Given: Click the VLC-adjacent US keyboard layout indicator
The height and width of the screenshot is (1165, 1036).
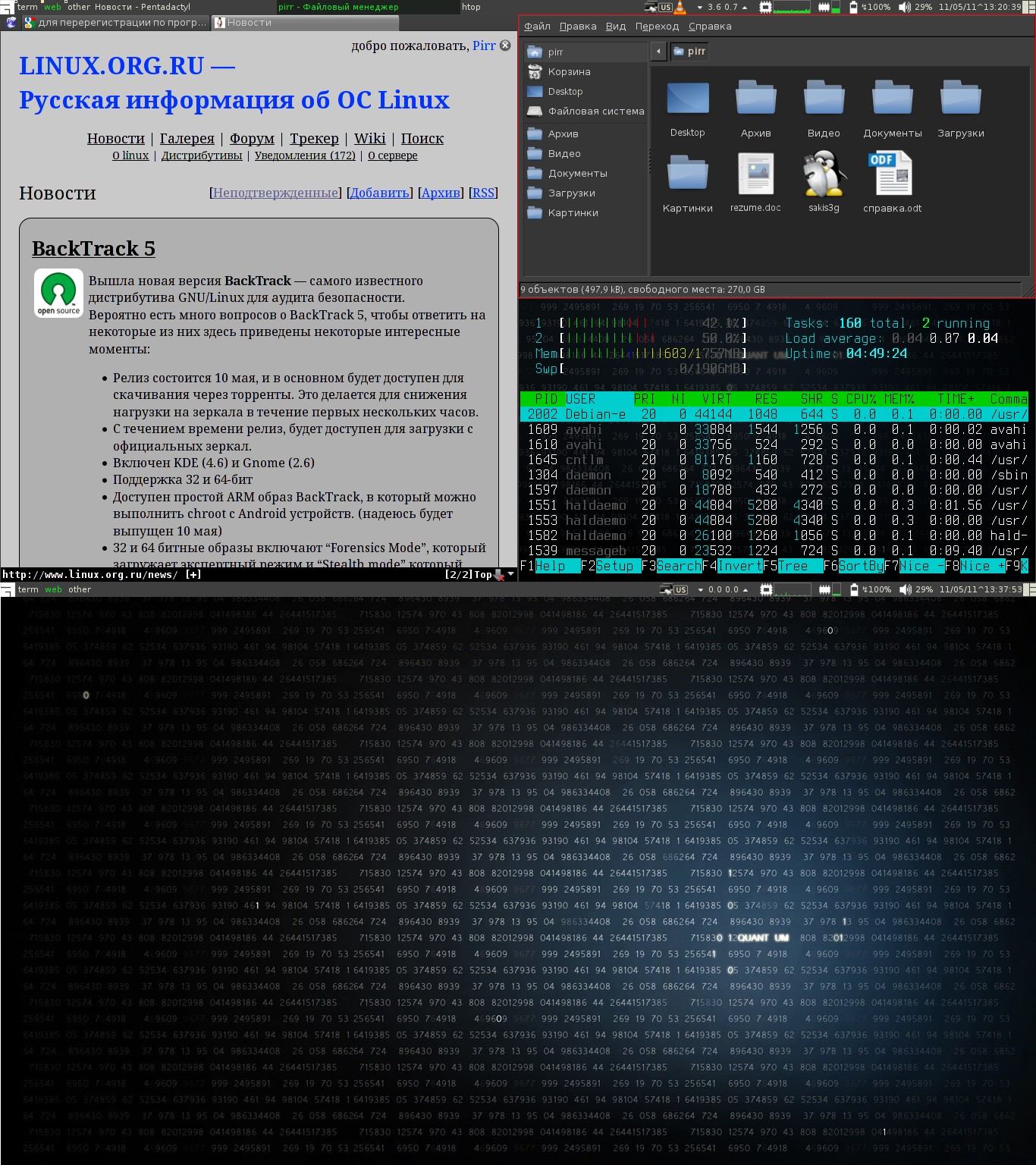Looking at the screenshot, I should (666, 7).
